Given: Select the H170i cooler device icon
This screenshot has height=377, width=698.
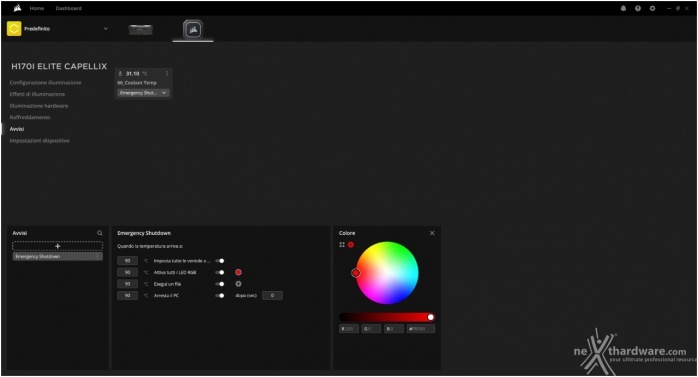Looking at the screenshot, I should pos(193,29).
